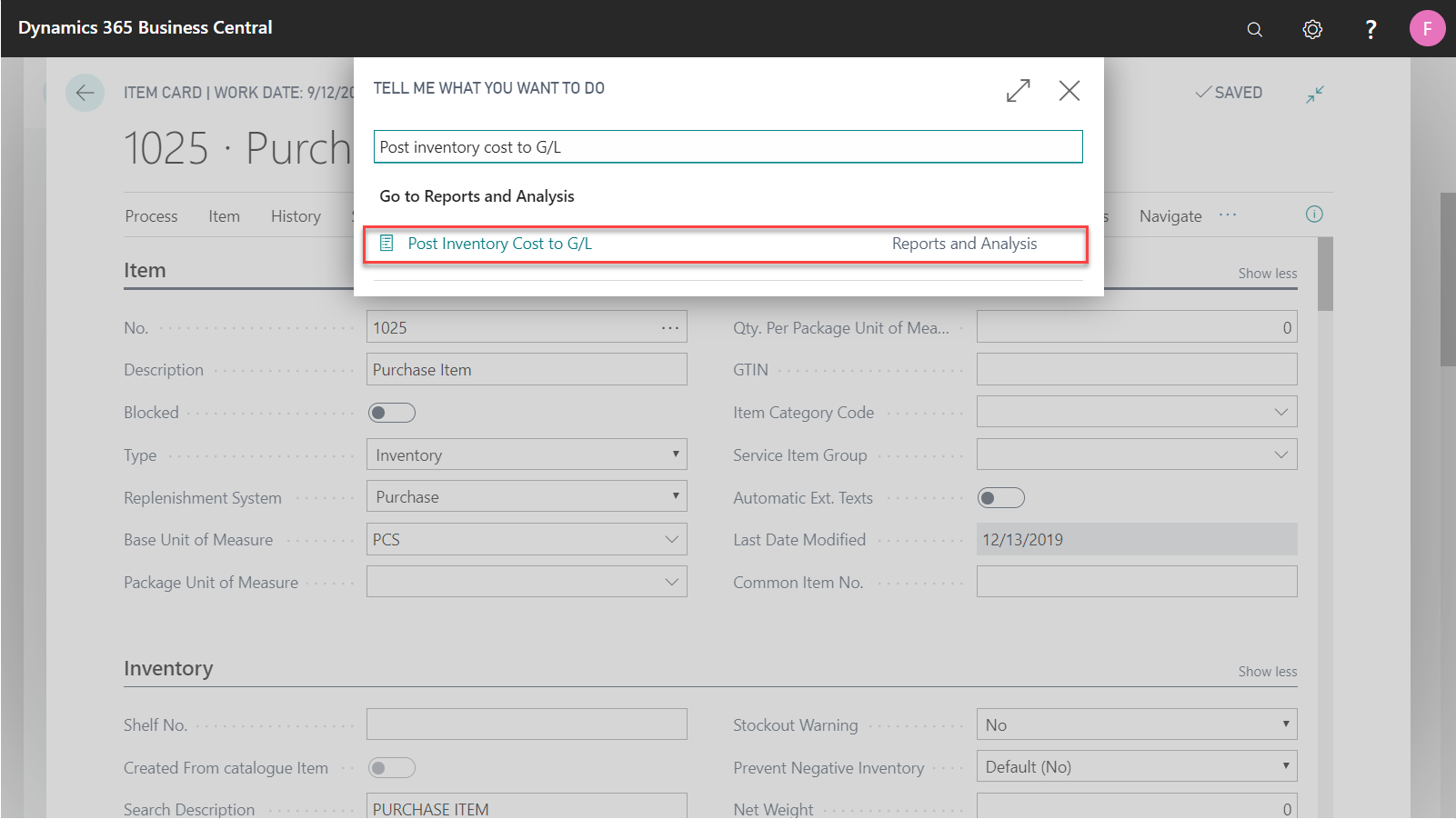1456x819 pixels.
Task: Open the ellipsis lookup in the No. field
Action: pos(670,327)
